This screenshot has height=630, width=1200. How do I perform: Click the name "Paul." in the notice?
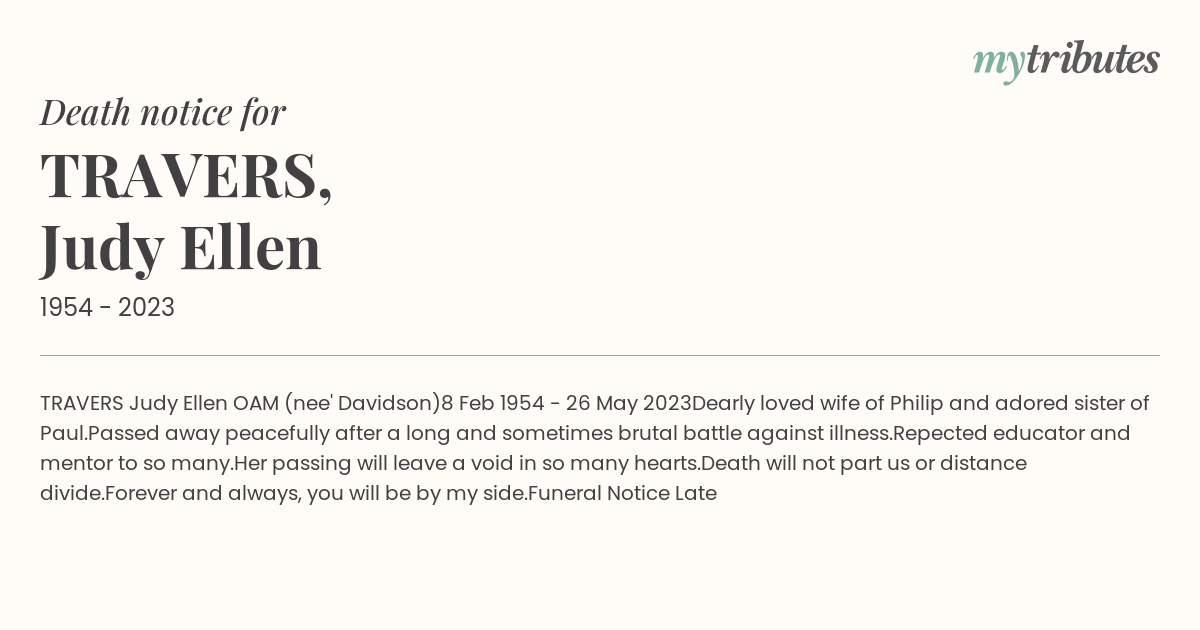click(x=64, y=434)
